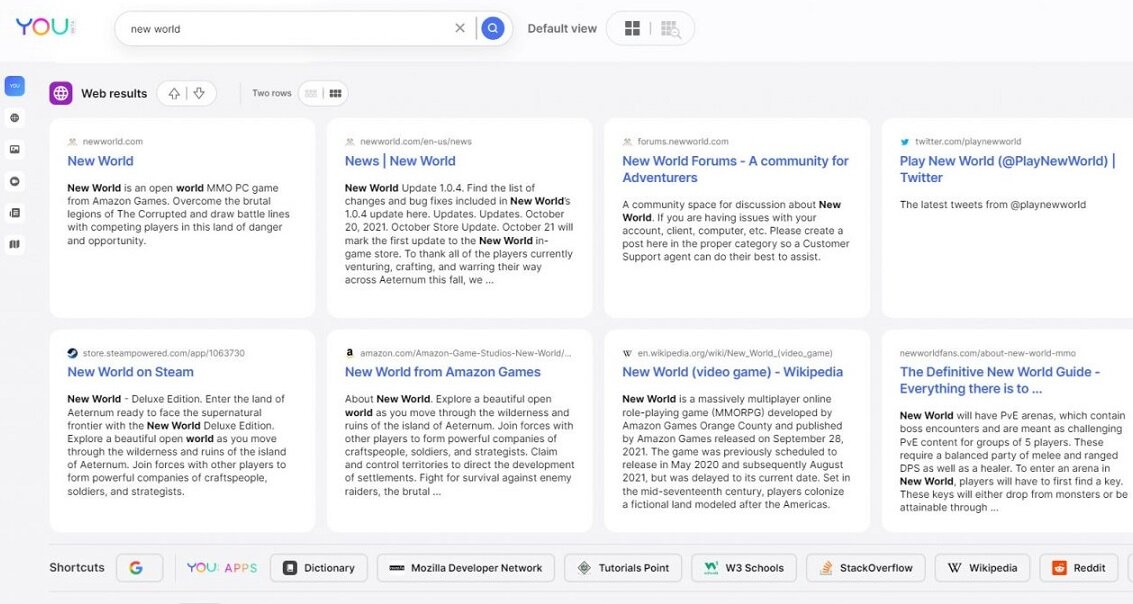This screenshot has width=1133, height=604.
Task: Open the Play New World Twitter result
Action: 1007,169
